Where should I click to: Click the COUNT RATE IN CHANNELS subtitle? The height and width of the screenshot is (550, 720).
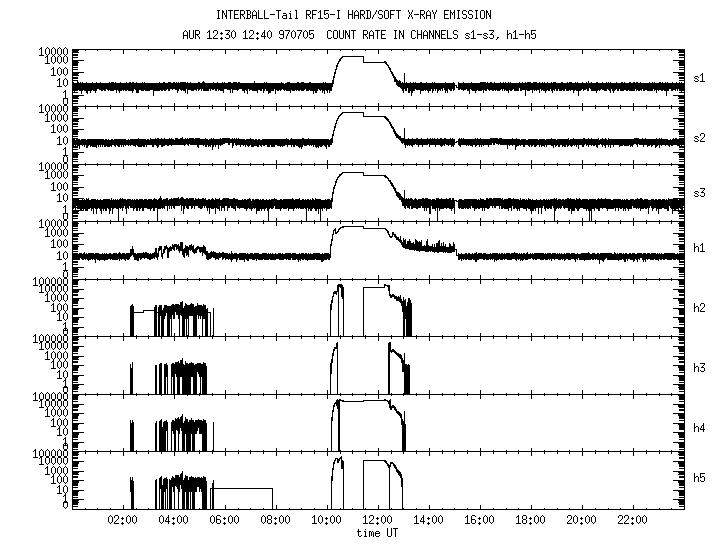click(393, 35)
